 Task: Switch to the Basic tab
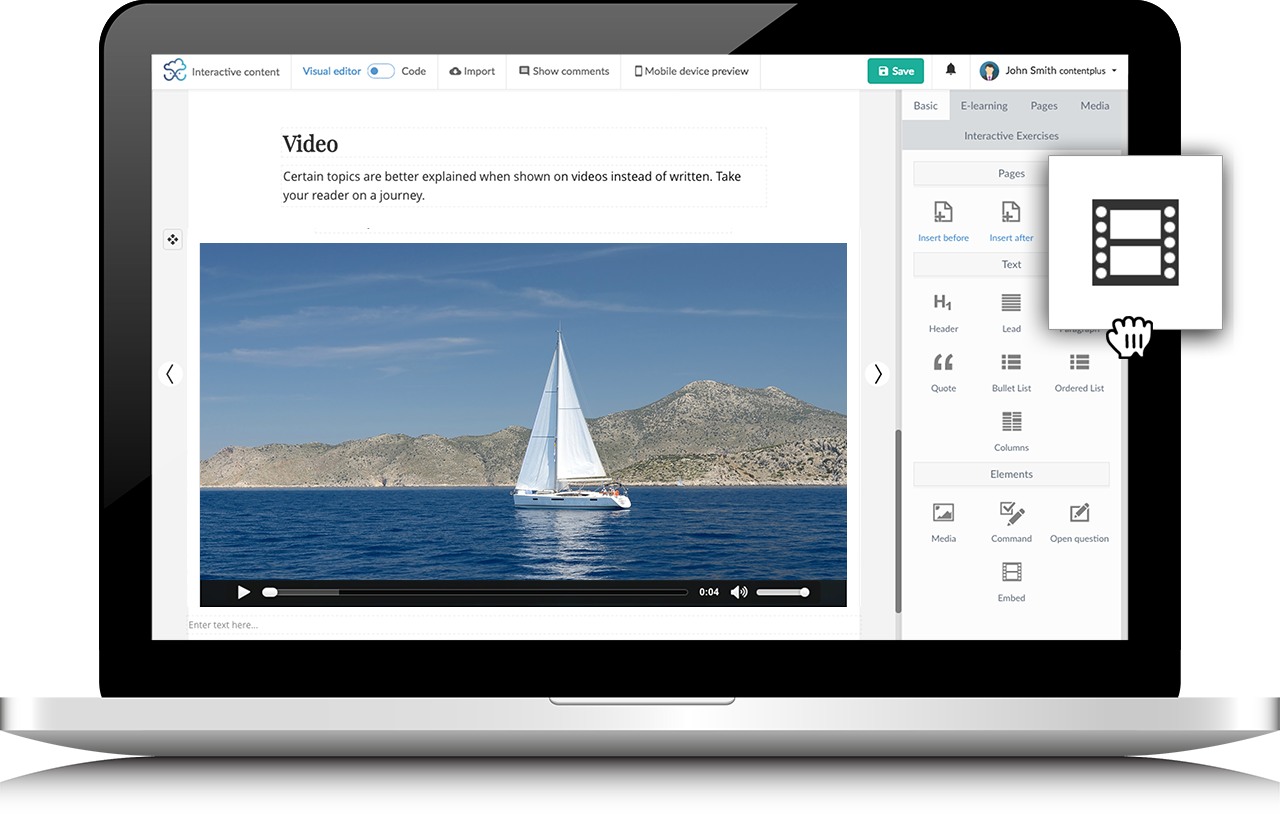926,105
